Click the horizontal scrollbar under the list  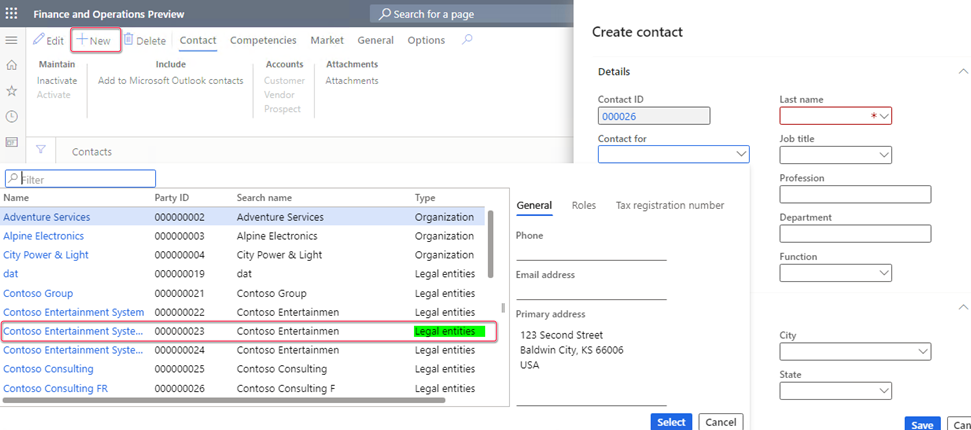224,400
